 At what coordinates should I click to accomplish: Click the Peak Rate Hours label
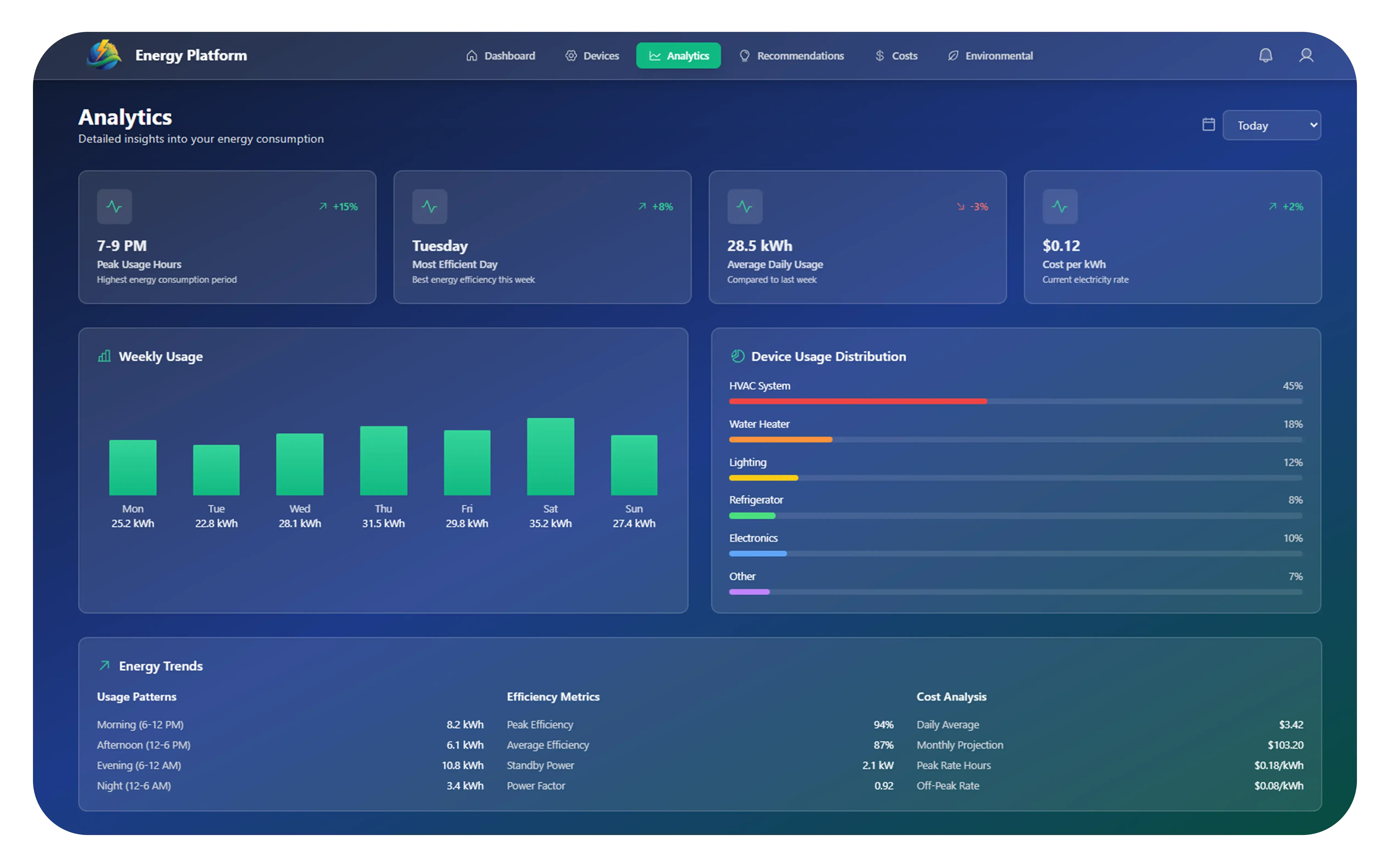[x=953, y=765]
